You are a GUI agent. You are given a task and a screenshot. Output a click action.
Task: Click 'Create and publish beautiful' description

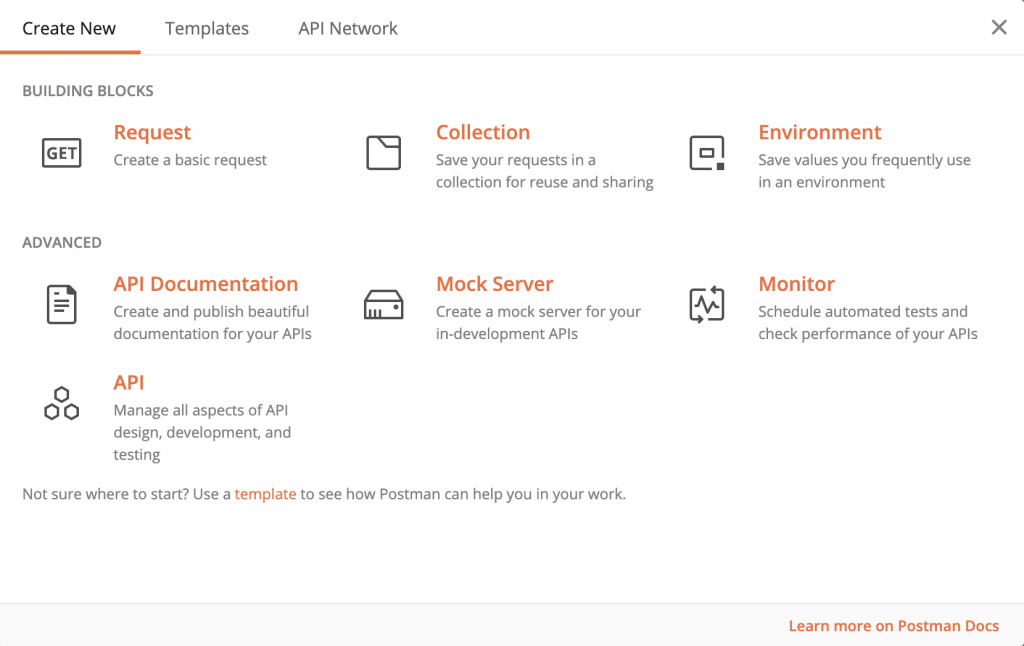[x=211, y=312]
